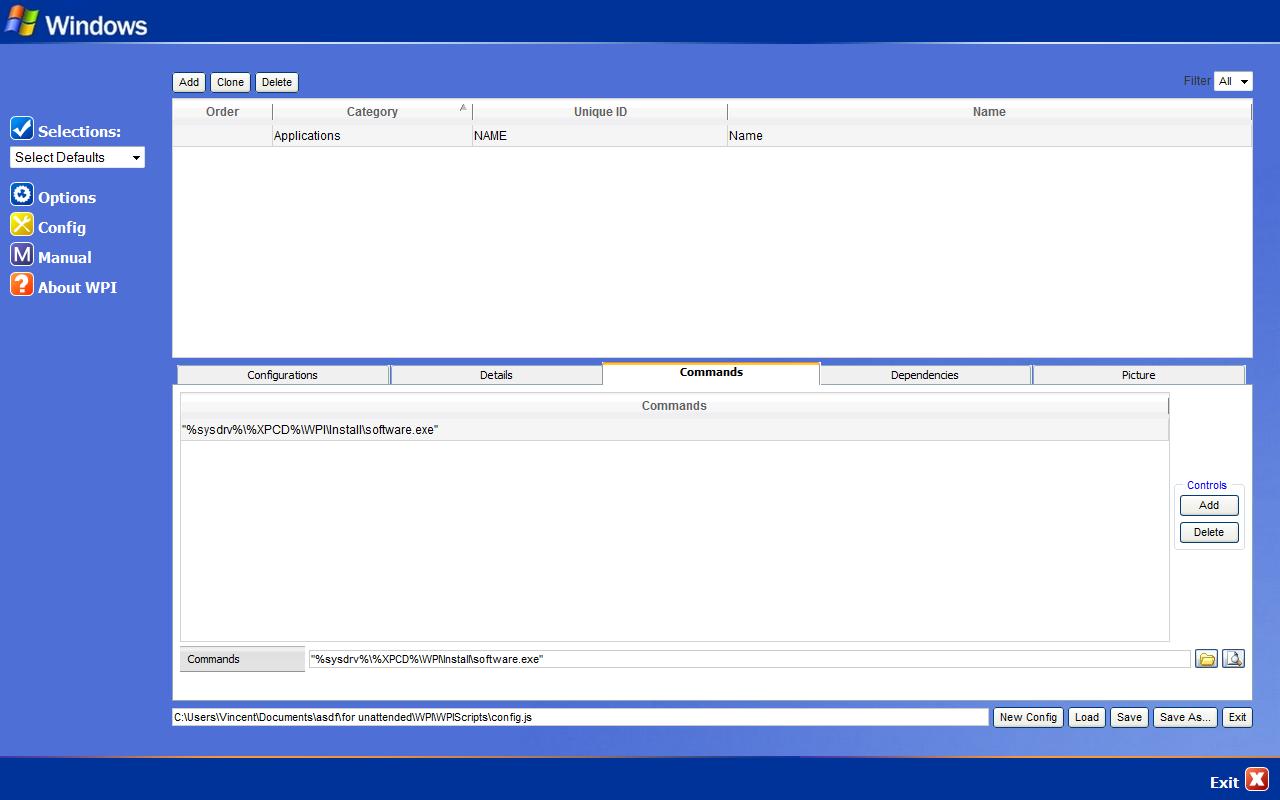
Task: Open the Select Defaults dropdown
Action: pos(77,157)
